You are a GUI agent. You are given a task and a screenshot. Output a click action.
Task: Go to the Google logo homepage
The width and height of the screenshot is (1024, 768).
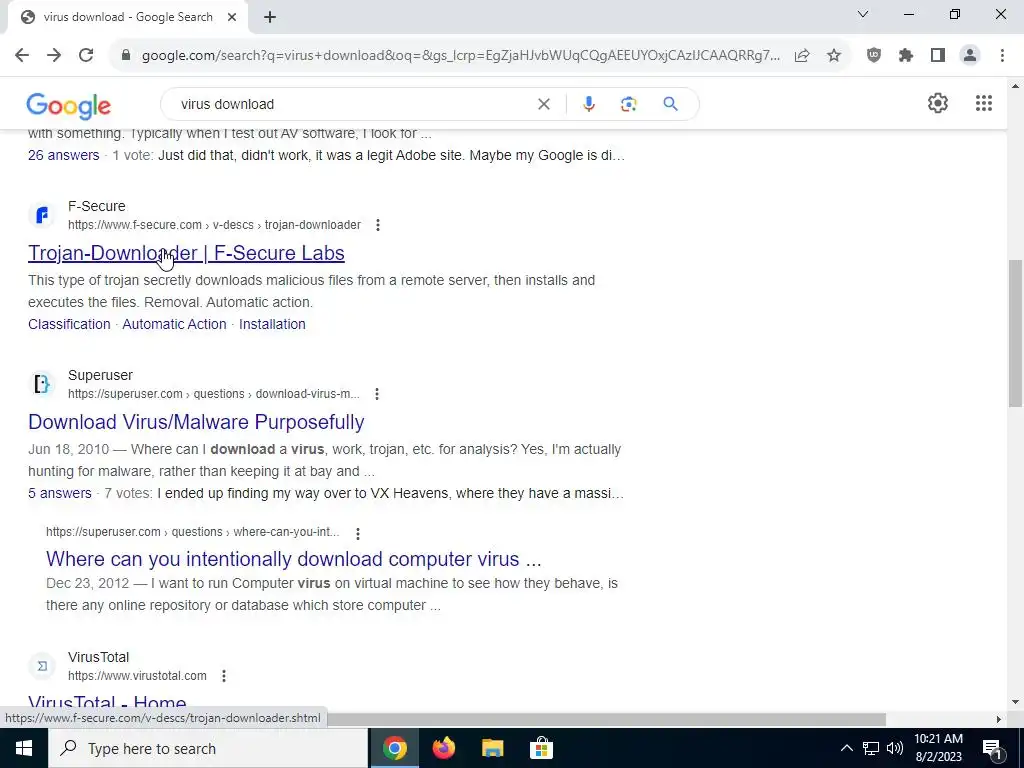click(x=69, y=105)
